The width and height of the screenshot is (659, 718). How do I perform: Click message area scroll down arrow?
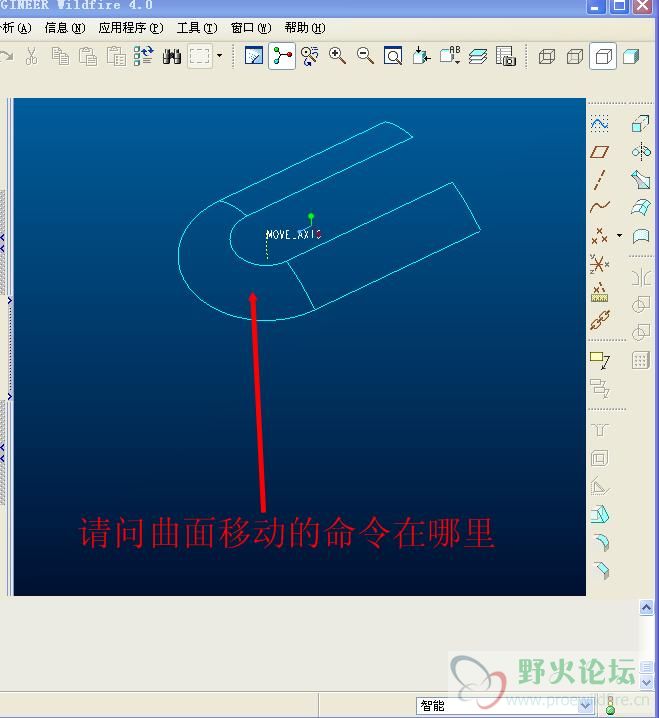[x=646, y=682]
